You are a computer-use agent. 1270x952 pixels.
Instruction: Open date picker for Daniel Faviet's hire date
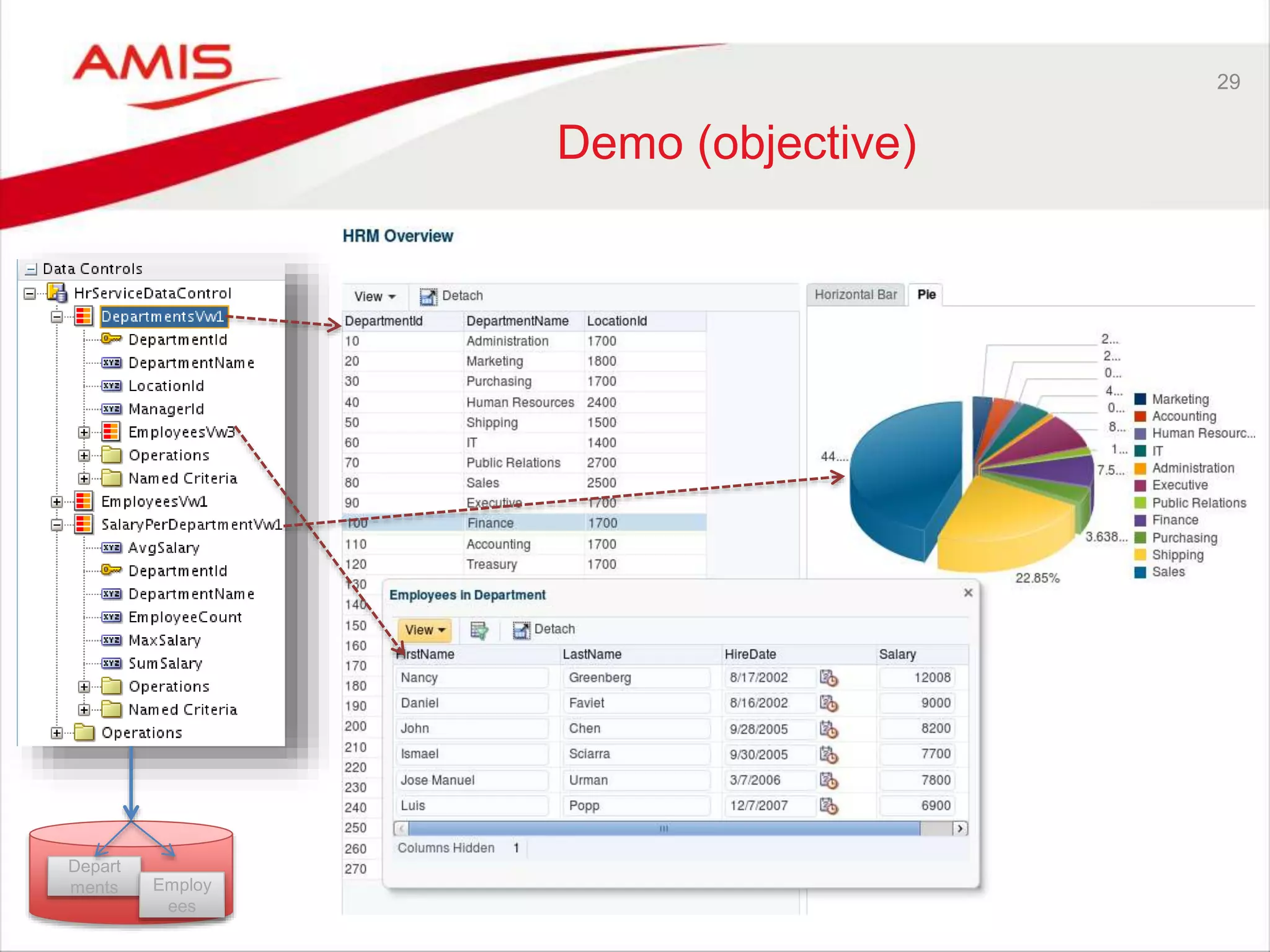(x=828, y=703)
